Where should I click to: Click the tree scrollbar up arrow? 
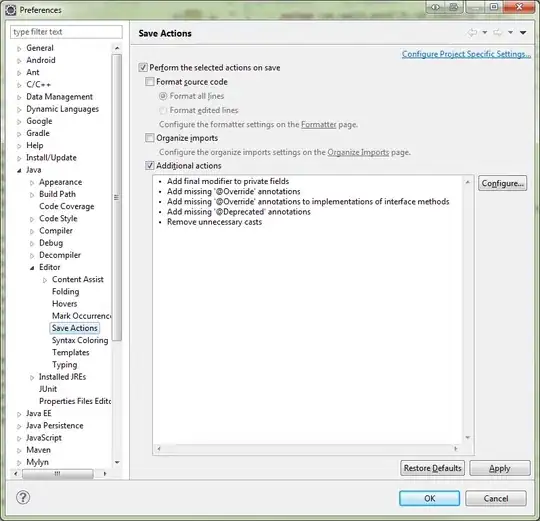(x=117, y=48)
